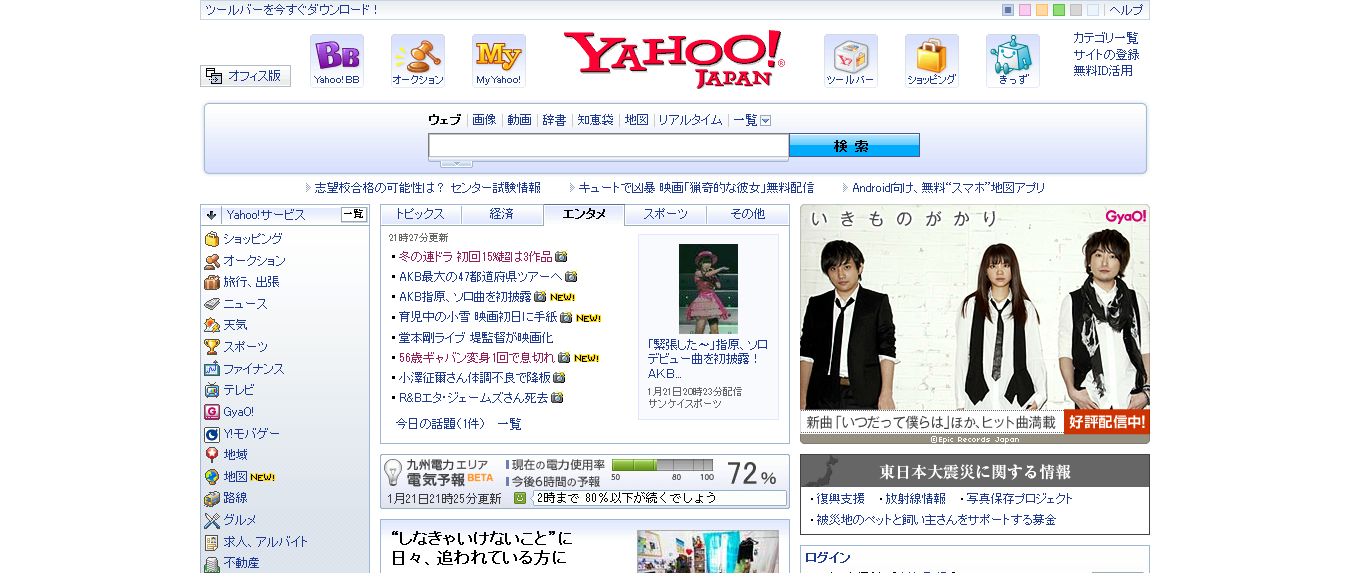Collapse Yahoo!サービス with the down arrow
The width and height of the screenshot is (1349, 573).
[212, 215]
